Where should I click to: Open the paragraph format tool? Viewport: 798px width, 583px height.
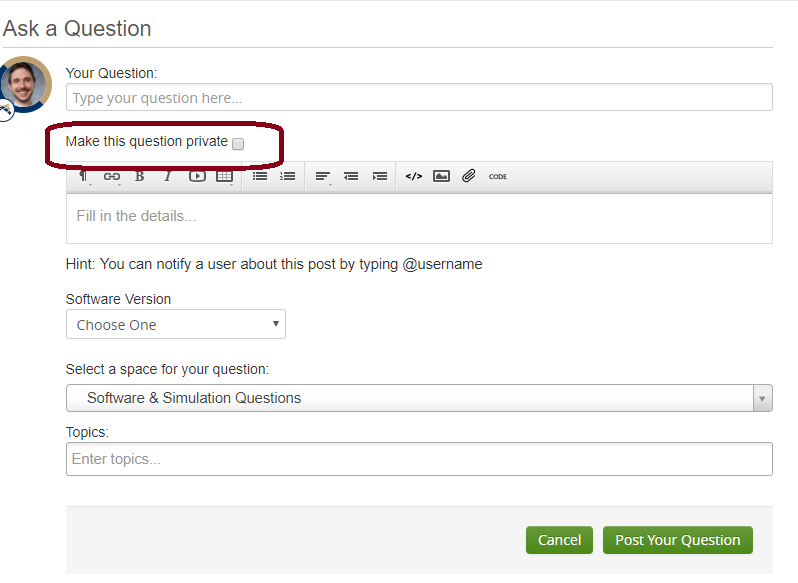click(x=84, y=177)
